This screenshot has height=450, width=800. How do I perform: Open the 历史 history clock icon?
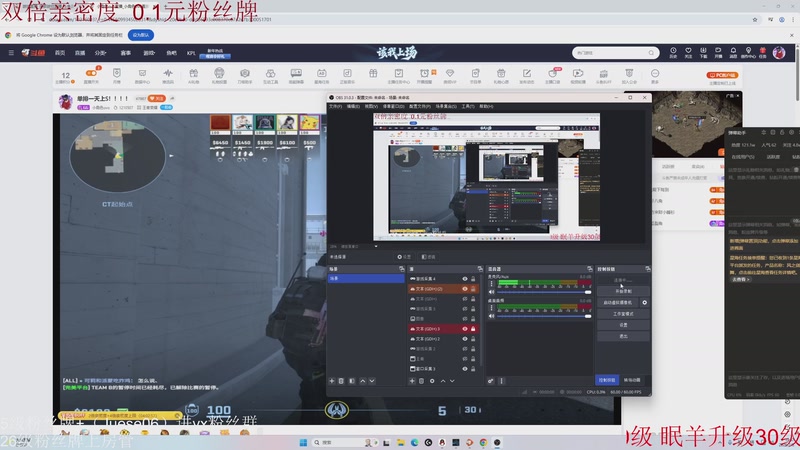click(673, 53)
